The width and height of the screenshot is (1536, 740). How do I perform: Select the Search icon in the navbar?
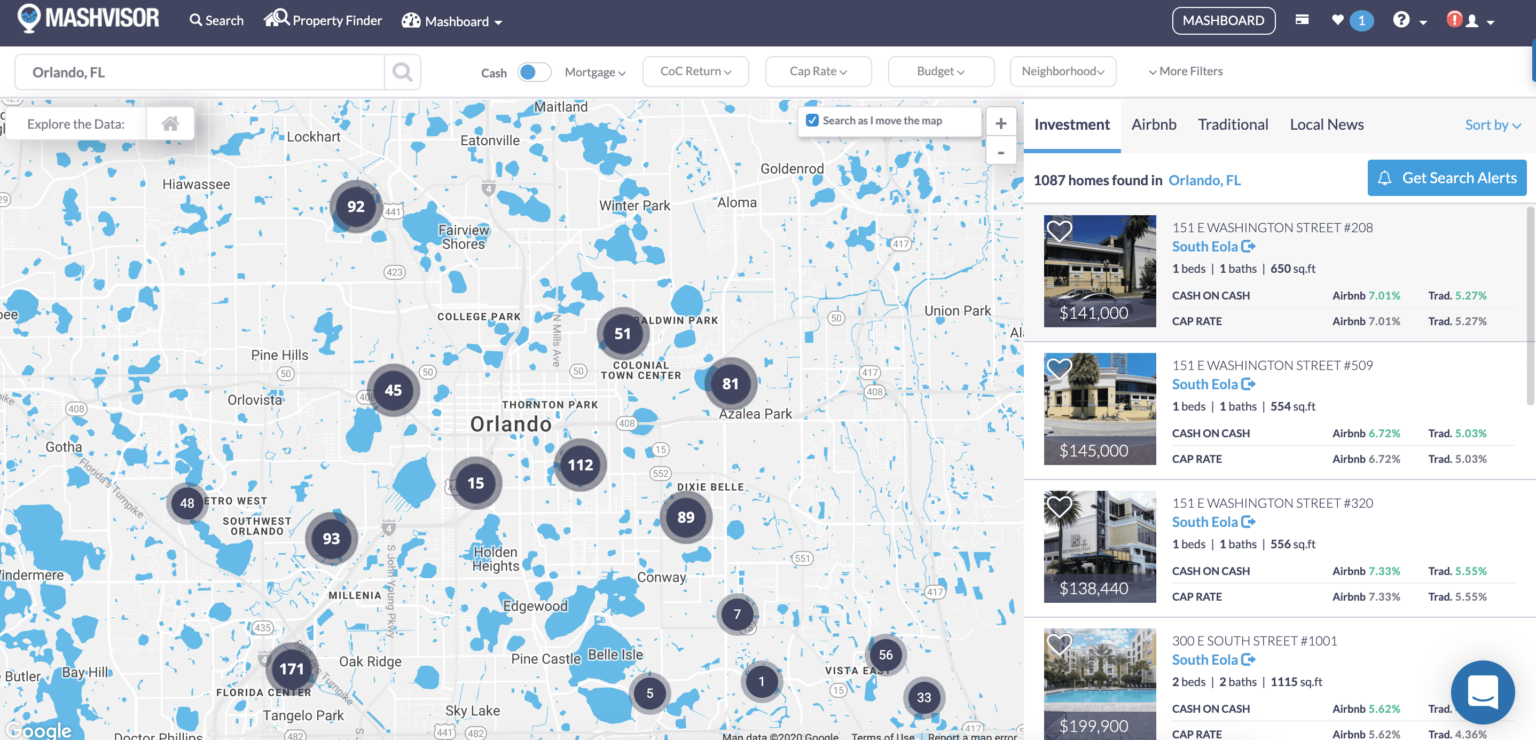[215, 20]
